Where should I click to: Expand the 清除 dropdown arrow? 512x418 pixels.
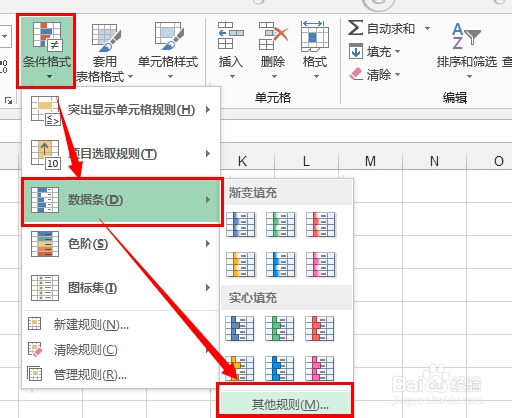coord(397,74)
